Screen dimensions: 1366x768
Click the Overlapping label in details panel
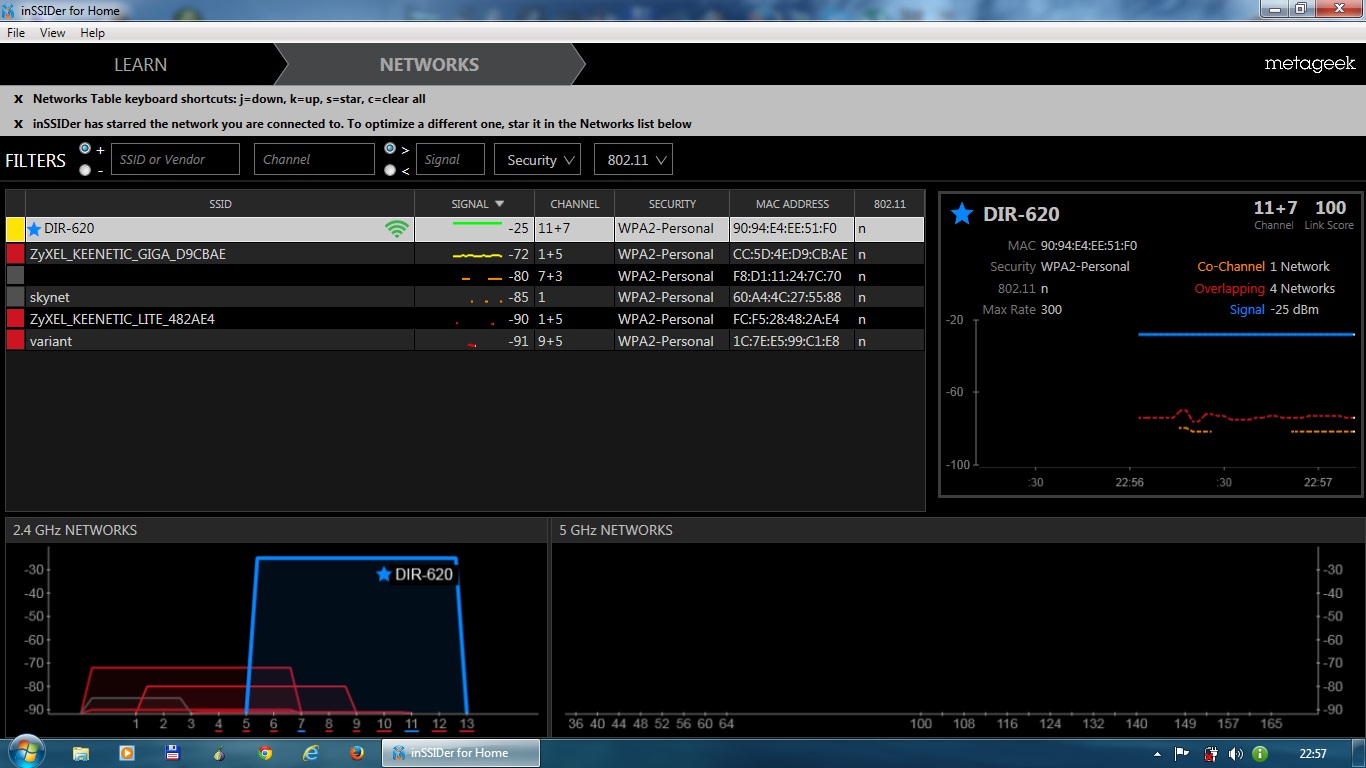pos(1230,289)
